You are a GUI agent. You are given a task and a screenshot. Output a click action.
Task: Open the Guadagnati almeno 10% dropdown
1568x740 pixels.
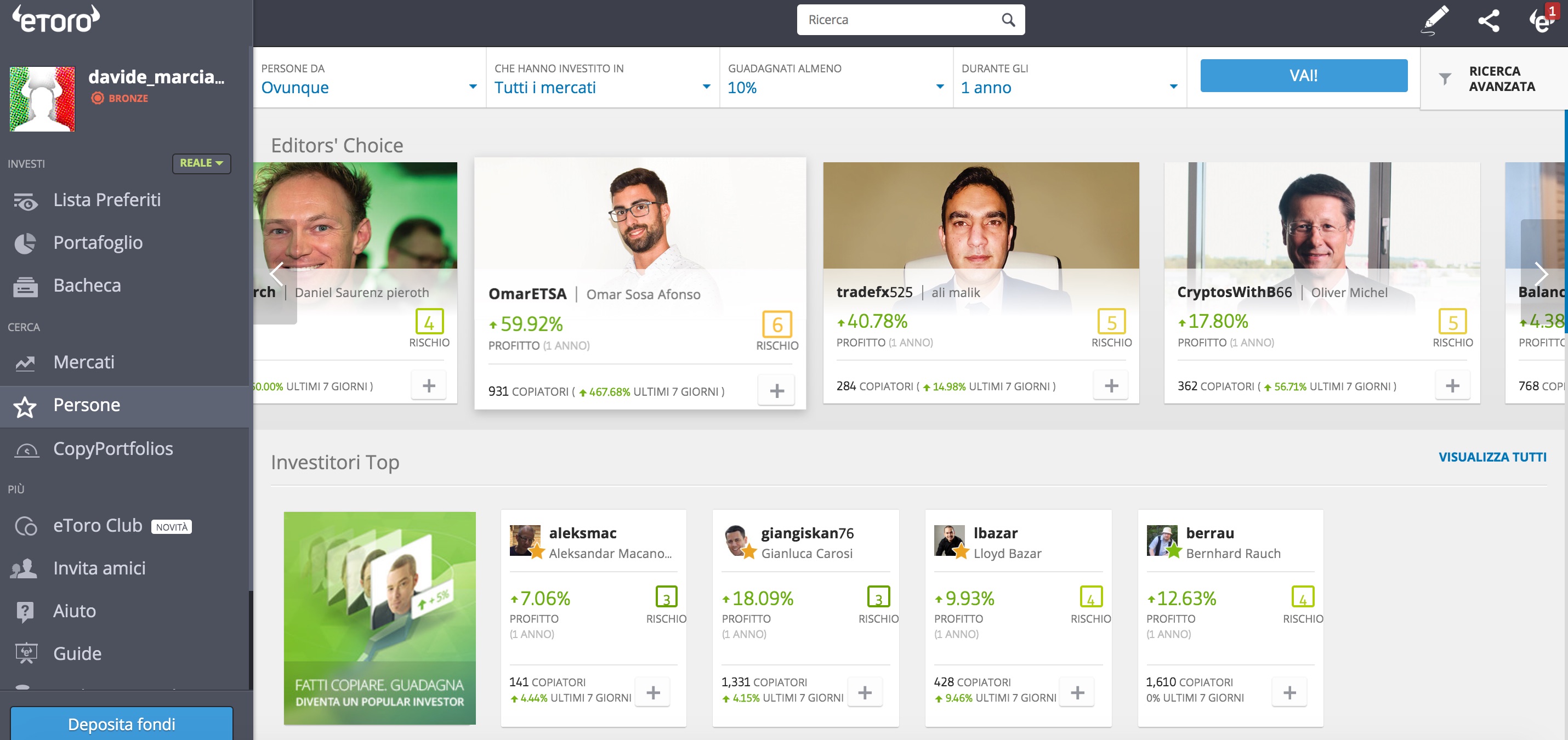tap(836, 78)
